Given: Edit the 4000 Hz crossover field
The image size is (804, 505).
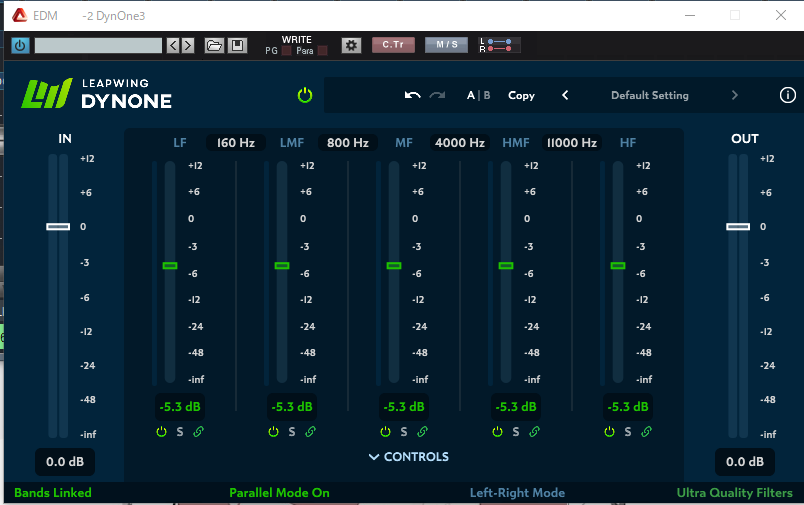Looking at the screenshot, I should pyautogui.click(x=460, y=143).
